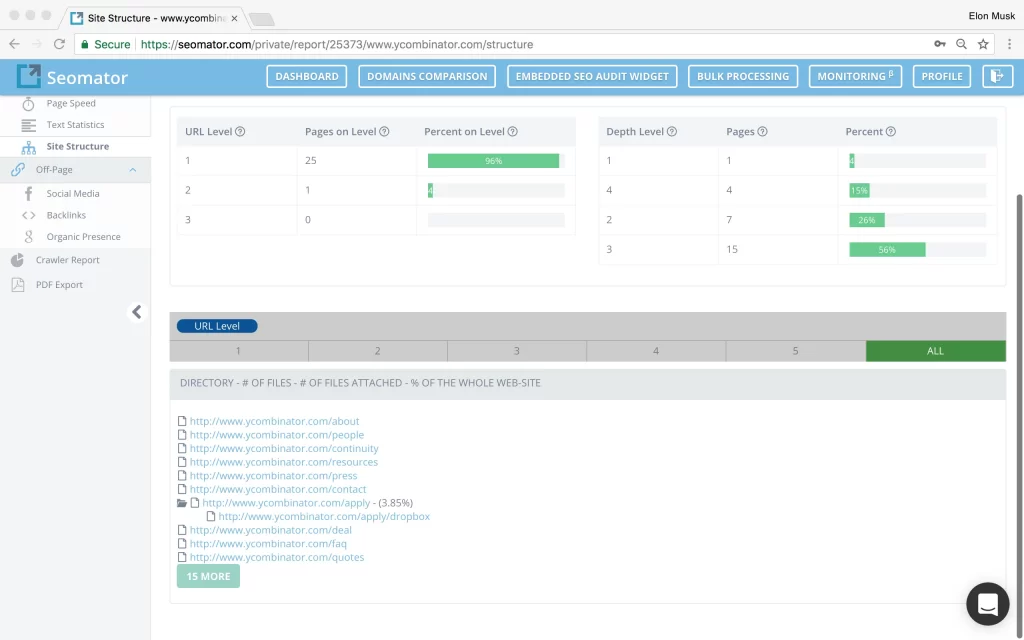Image resolution: width=1024 pixels, height=640 pixels.
Task: Open the ycombinator.com/press link
Action: pyautogui.click(x=274, y=476)
